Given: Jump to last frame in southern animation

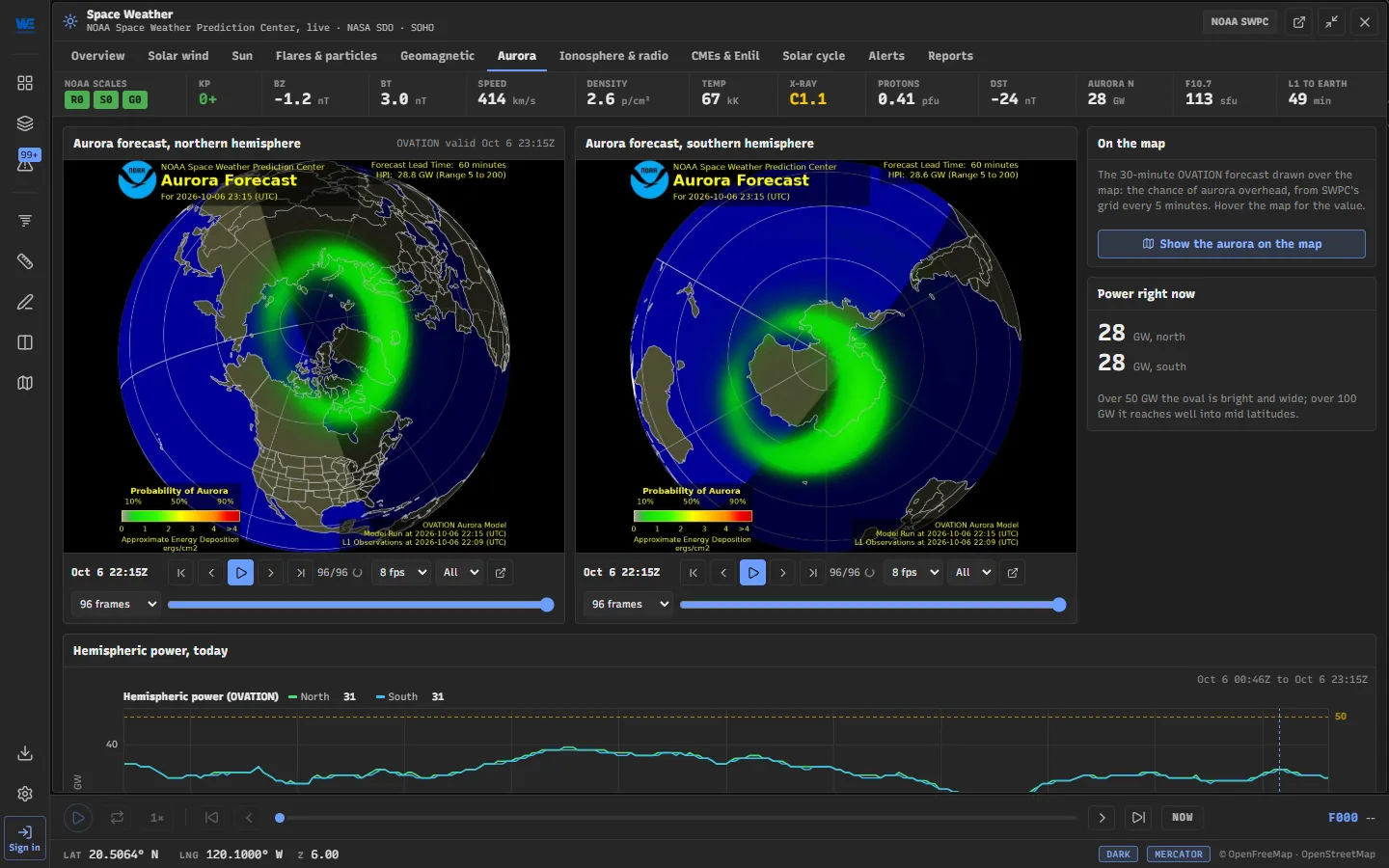Looking at the screenshot, I should click(813, 573).
